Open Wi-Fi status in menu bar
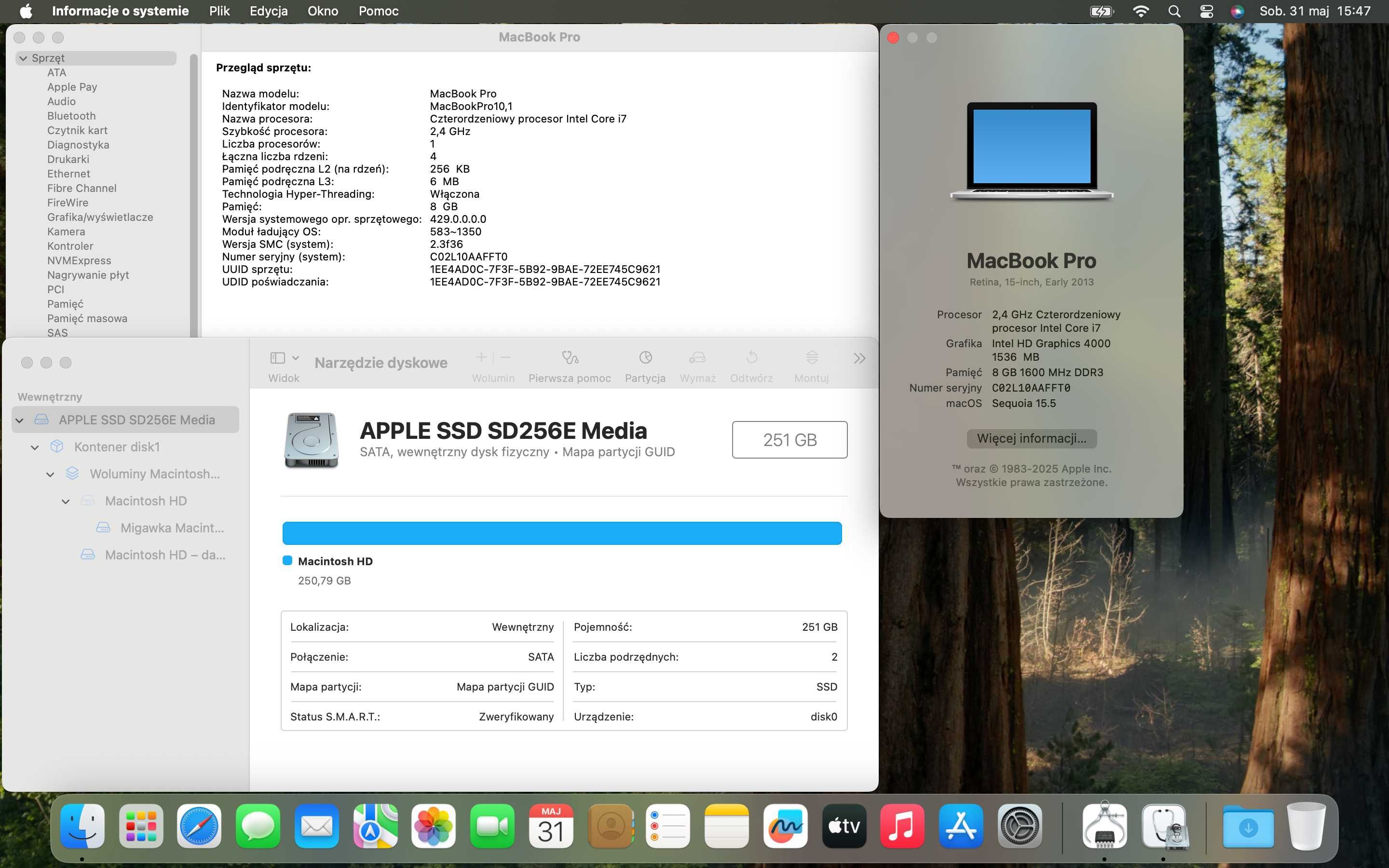The height and width of the screenshot is (868, 1389). click(1141, 11)
